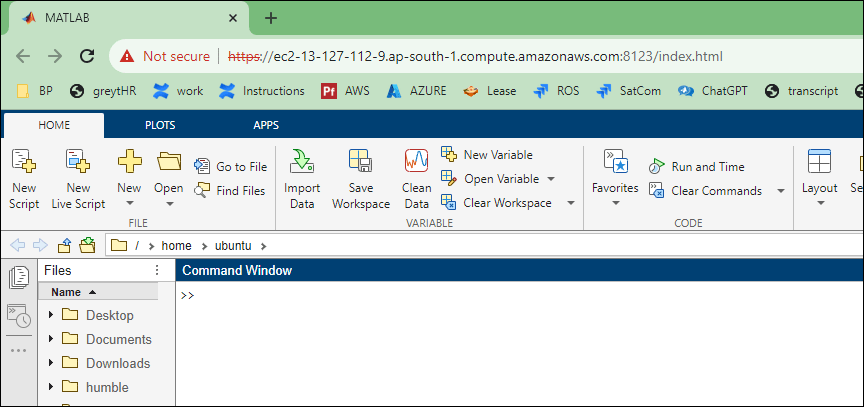Viewport: 864px width, 407px height.
Task: Click Save Workspace
Action: [361, 180]
